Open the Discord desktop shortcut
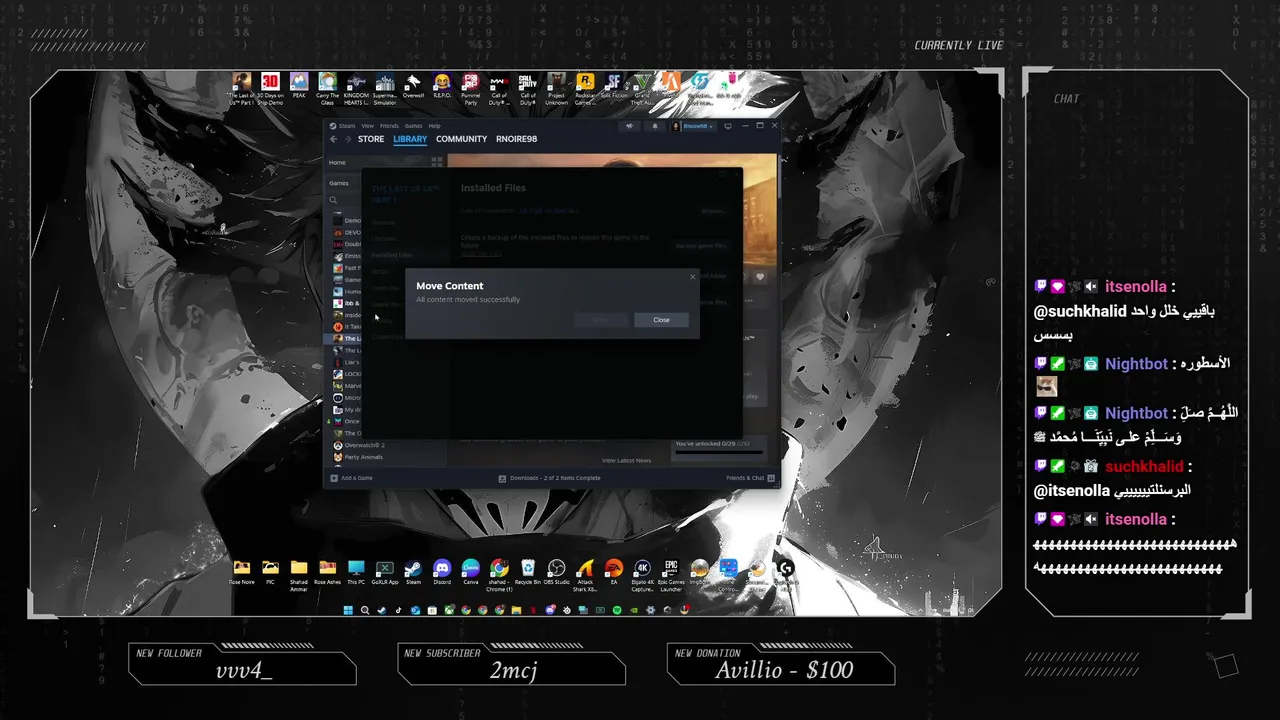 click(x=442, y=572)
